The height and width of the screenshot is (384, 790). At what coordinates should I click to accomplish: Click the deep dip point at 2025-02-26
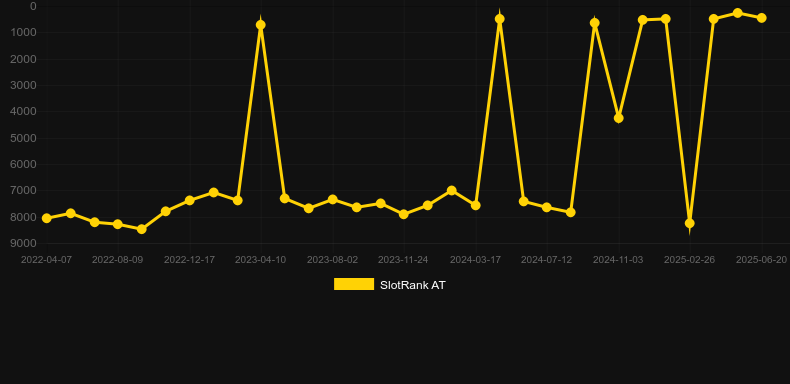coord(690,223)
